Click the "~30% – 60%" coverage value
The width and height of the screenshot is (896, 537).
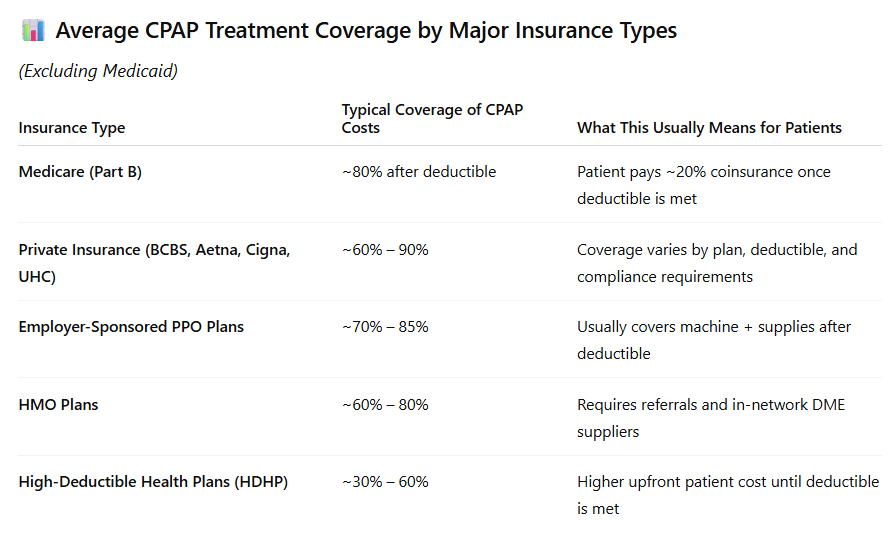point(385,482)
